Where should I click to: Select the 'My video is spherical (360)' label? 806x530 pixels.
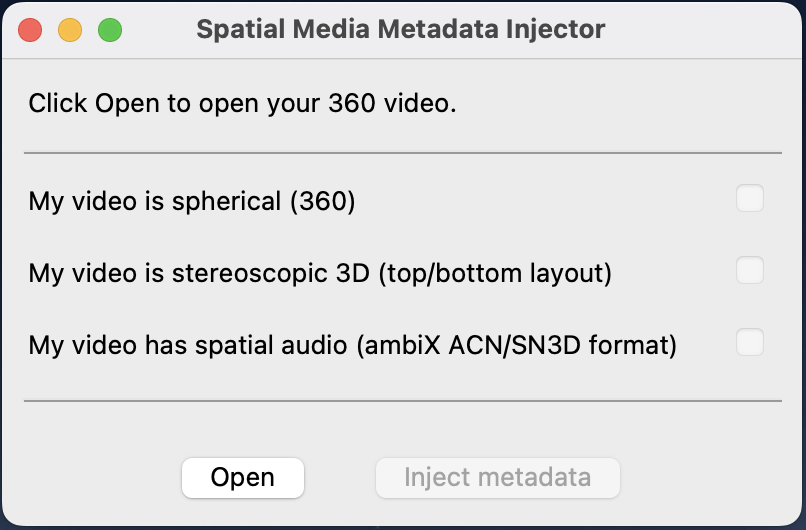[192, 201]
